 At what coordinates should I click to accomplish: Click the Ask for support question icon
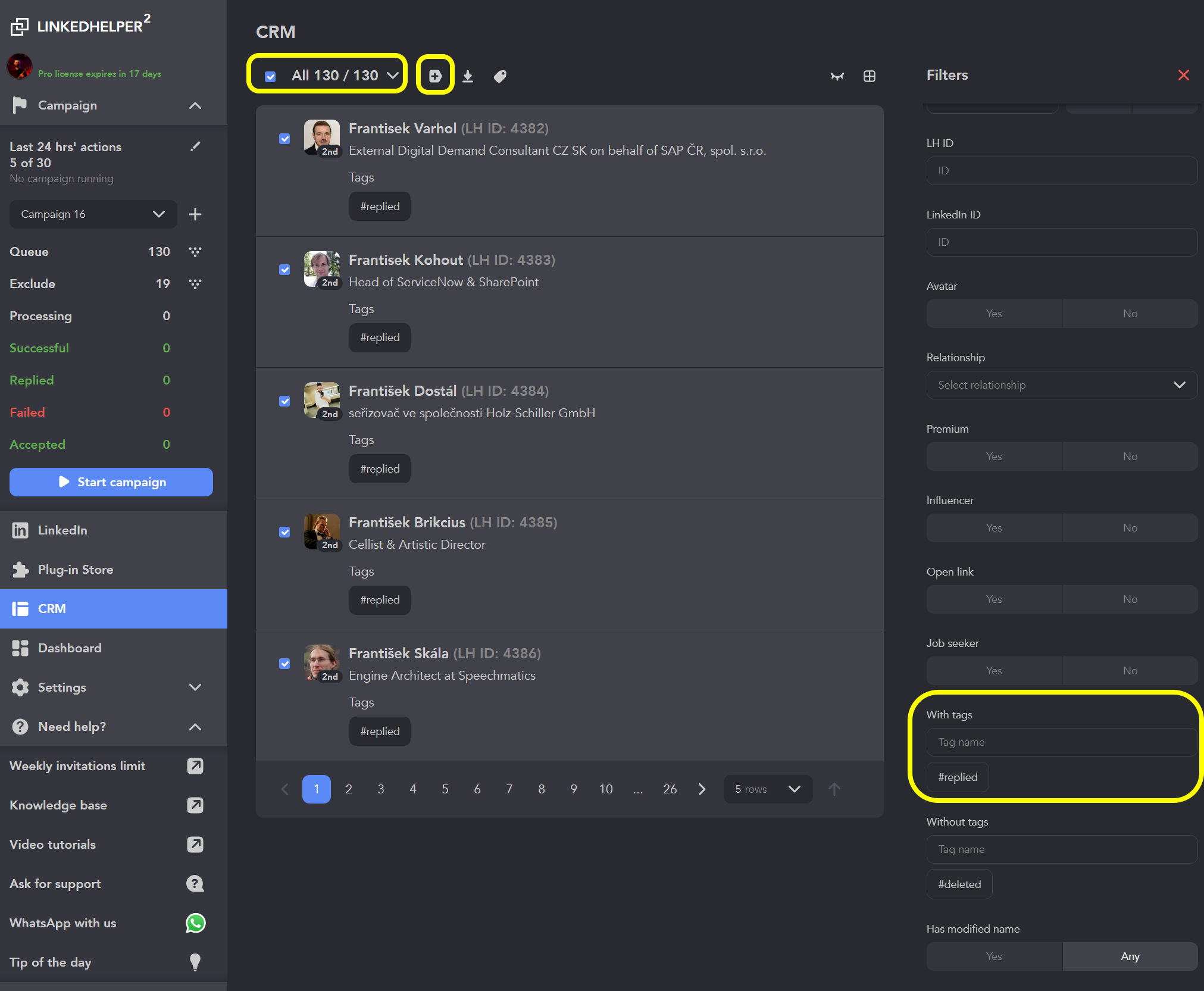(195, 884)
